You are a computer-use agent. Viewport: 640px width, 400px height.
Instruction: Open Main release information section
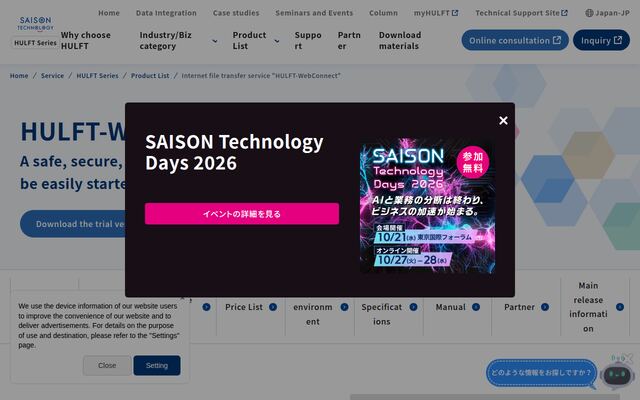pos(588,307)
